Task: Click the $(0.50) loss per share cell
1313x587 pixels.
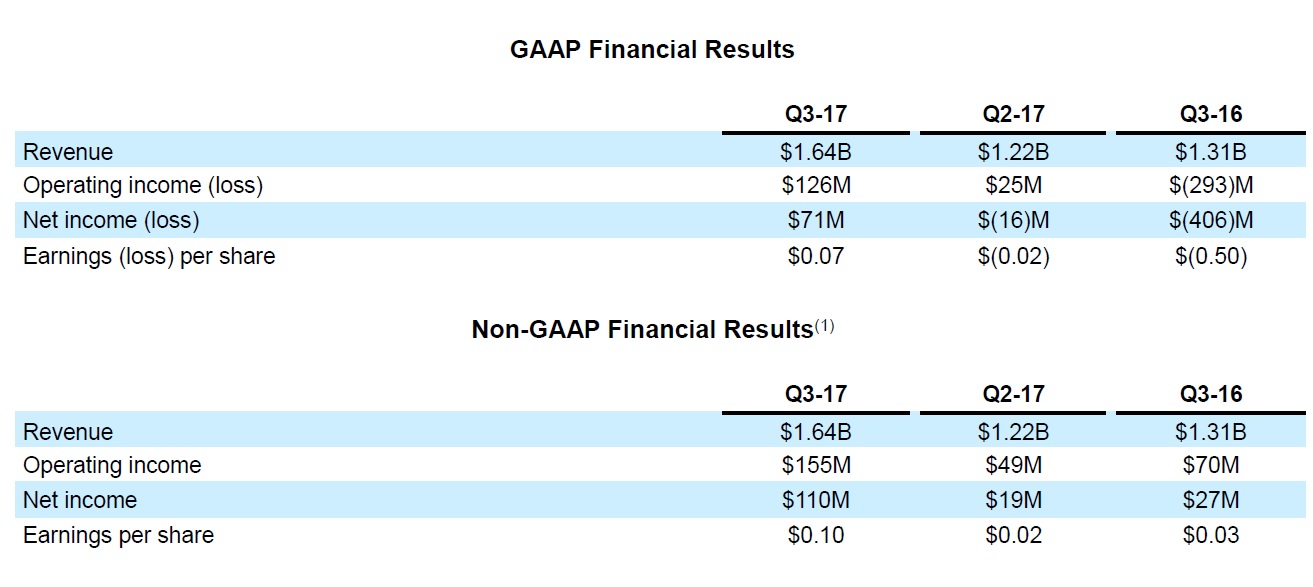Action: (x=1210, y=256)
